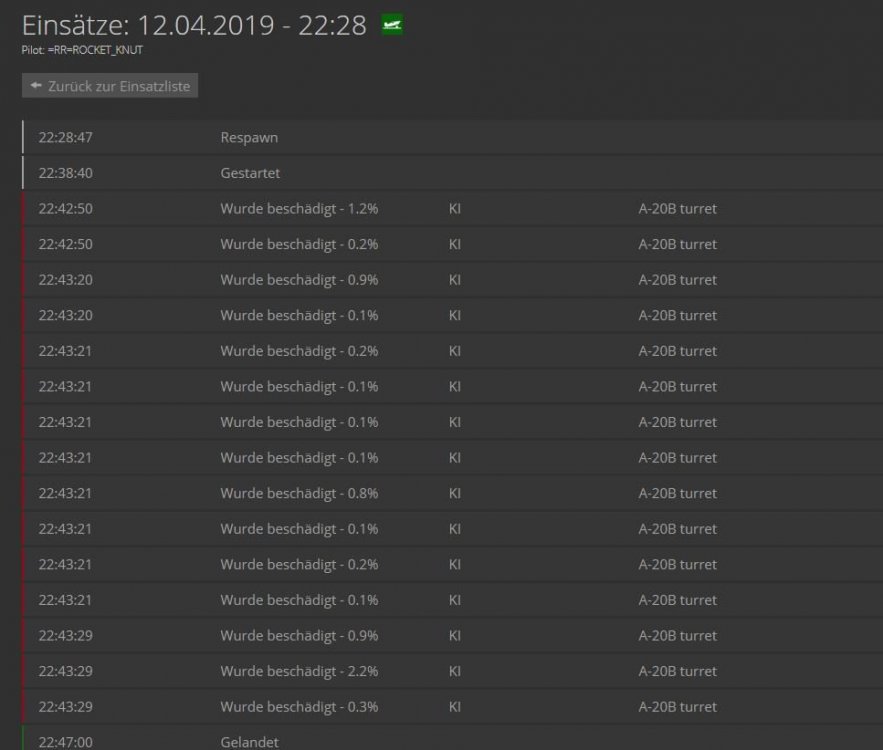Click the 22:28:47 timestamp

tap(65, 138)
